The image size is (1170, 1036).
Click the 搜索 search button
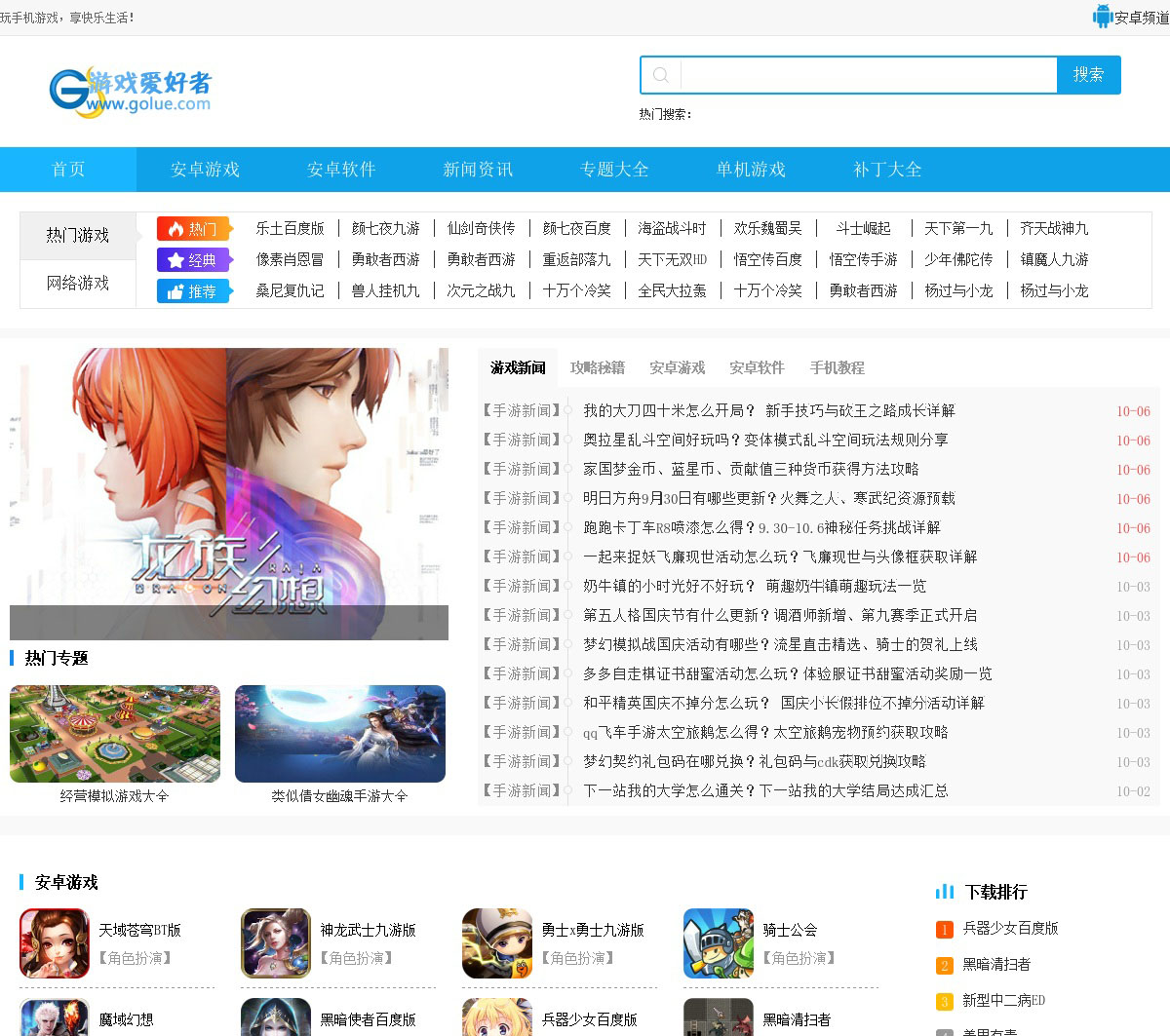click(x=1089, y=75)
